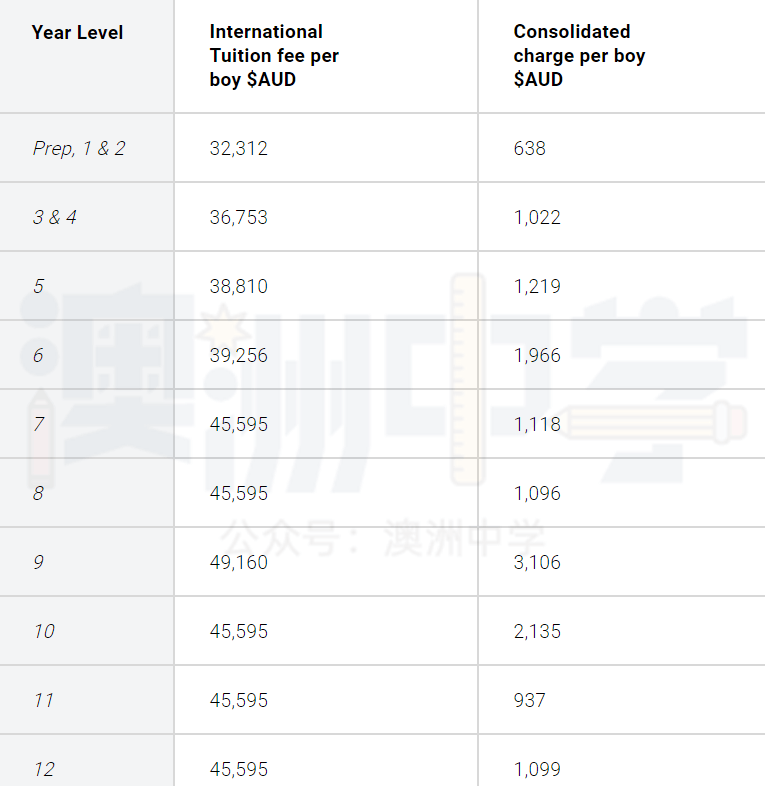Click the Consolidated charge per boy header

click(x=579, y=55)
